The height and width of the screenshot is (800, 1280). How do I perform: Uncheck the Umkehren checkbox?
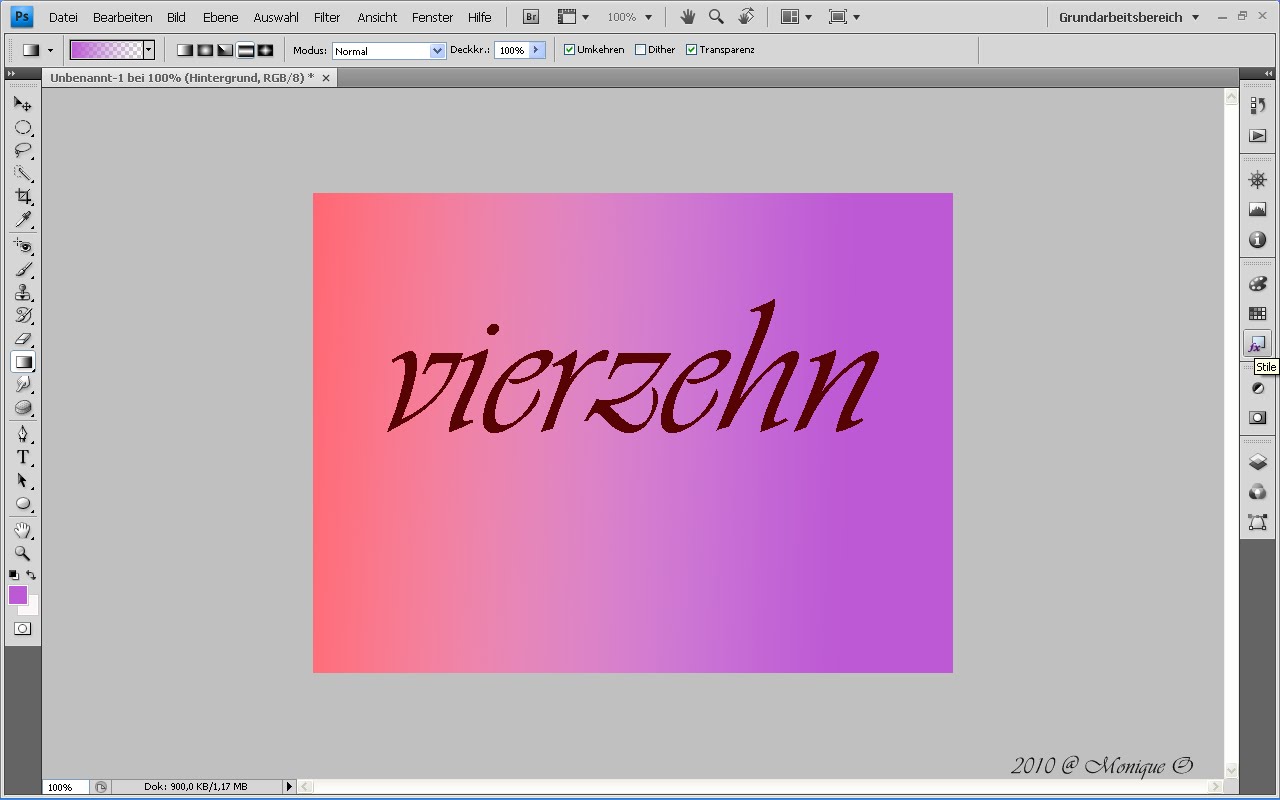point(570,50)
